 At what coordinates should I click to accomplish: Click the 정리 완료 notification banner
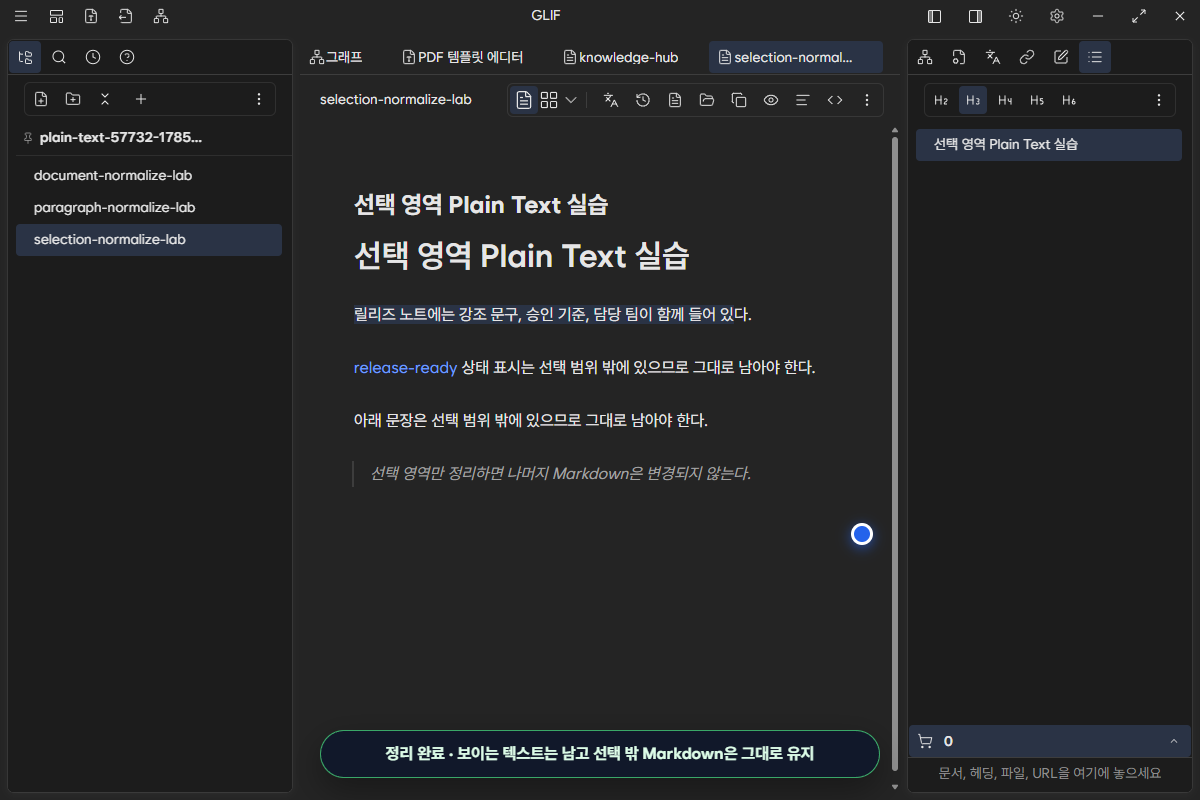coord(600,753)
